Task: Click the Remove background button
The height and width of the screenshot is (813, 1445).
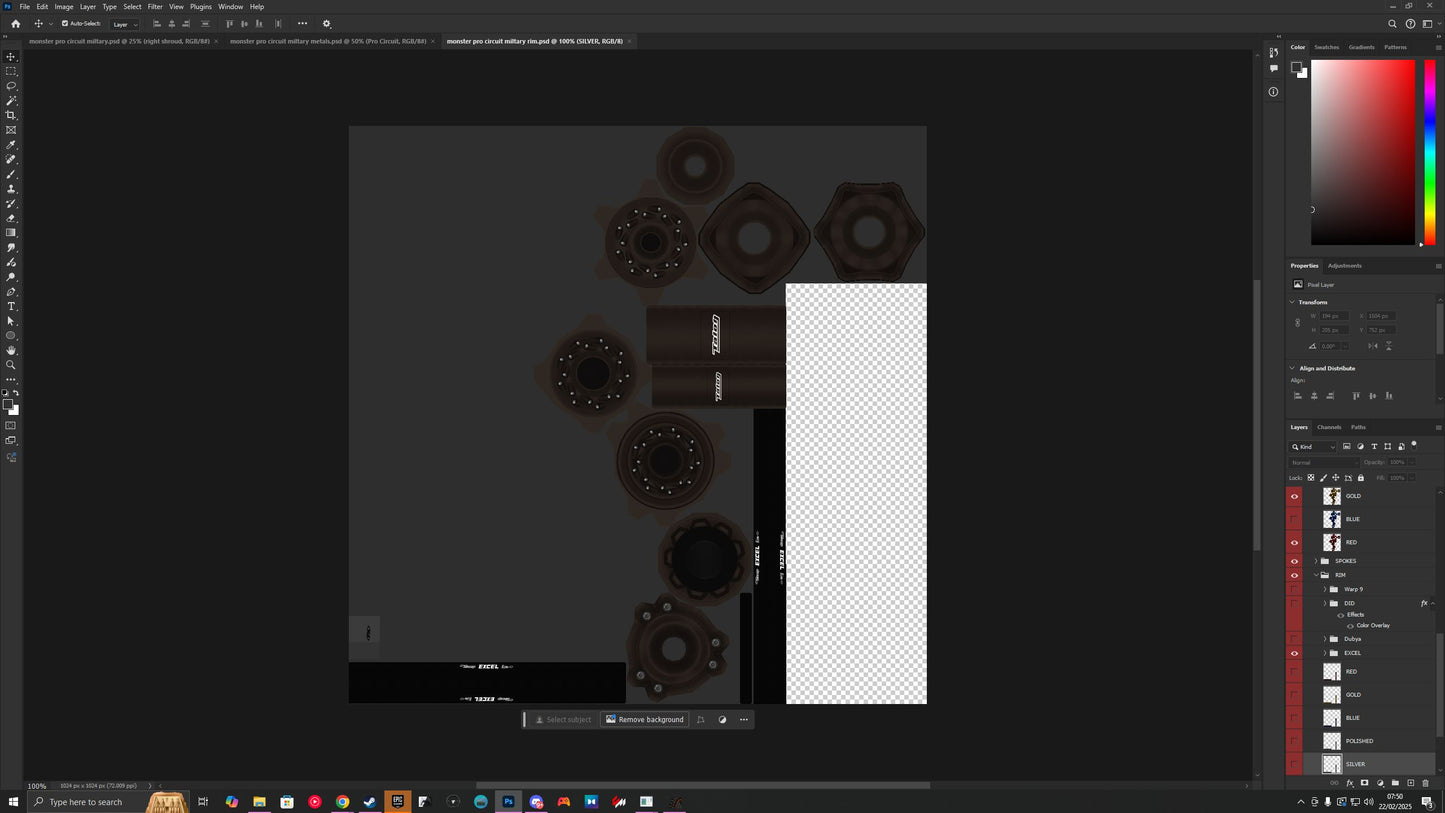Action: pyautogui.click(x=644, y=719)
